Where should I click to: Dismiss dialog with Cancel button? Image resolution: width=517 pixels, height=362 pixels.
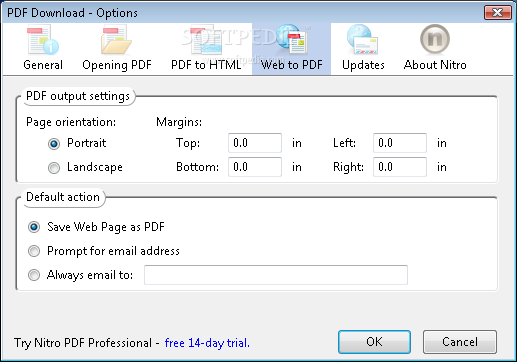460,342
